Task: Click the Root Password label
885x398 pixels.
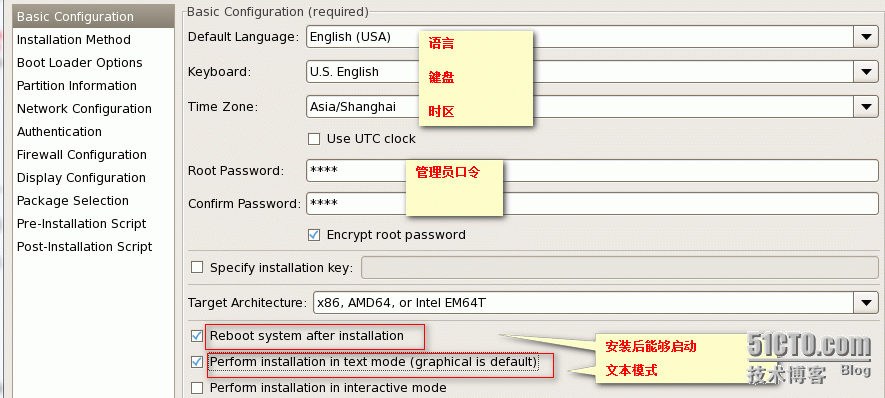Action: point(235,170)
